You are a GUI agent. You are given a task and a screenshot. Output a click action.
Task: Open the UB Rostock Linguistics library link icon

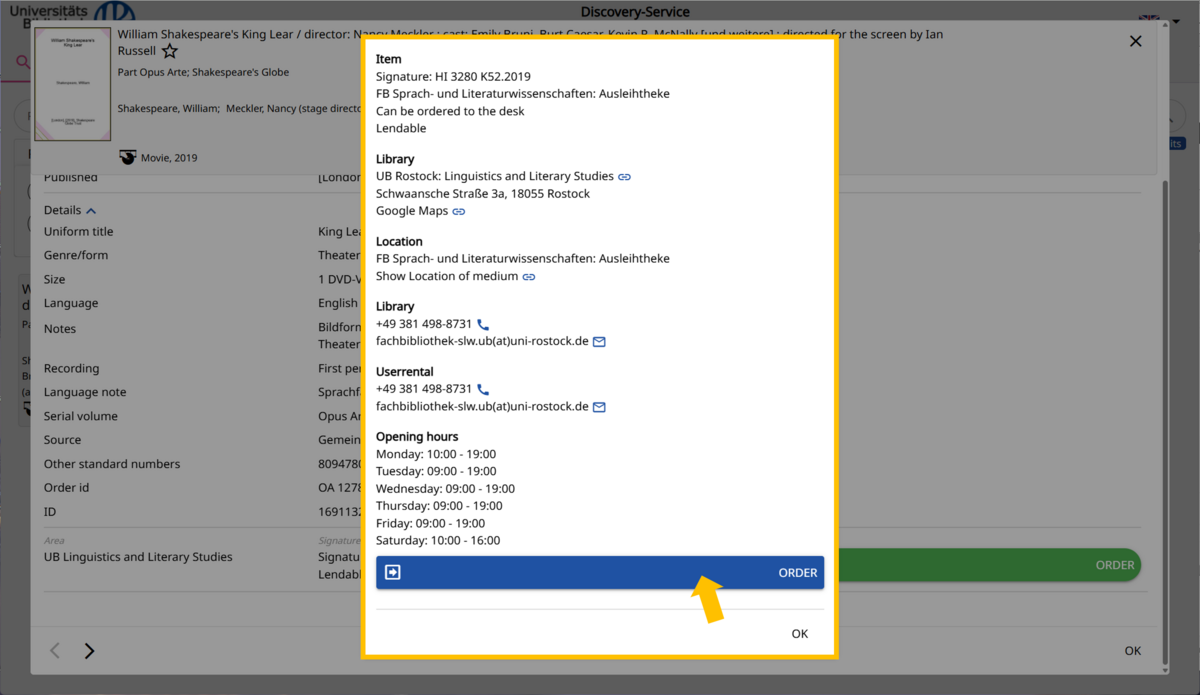pyautogui.click(x=624, y=177)
